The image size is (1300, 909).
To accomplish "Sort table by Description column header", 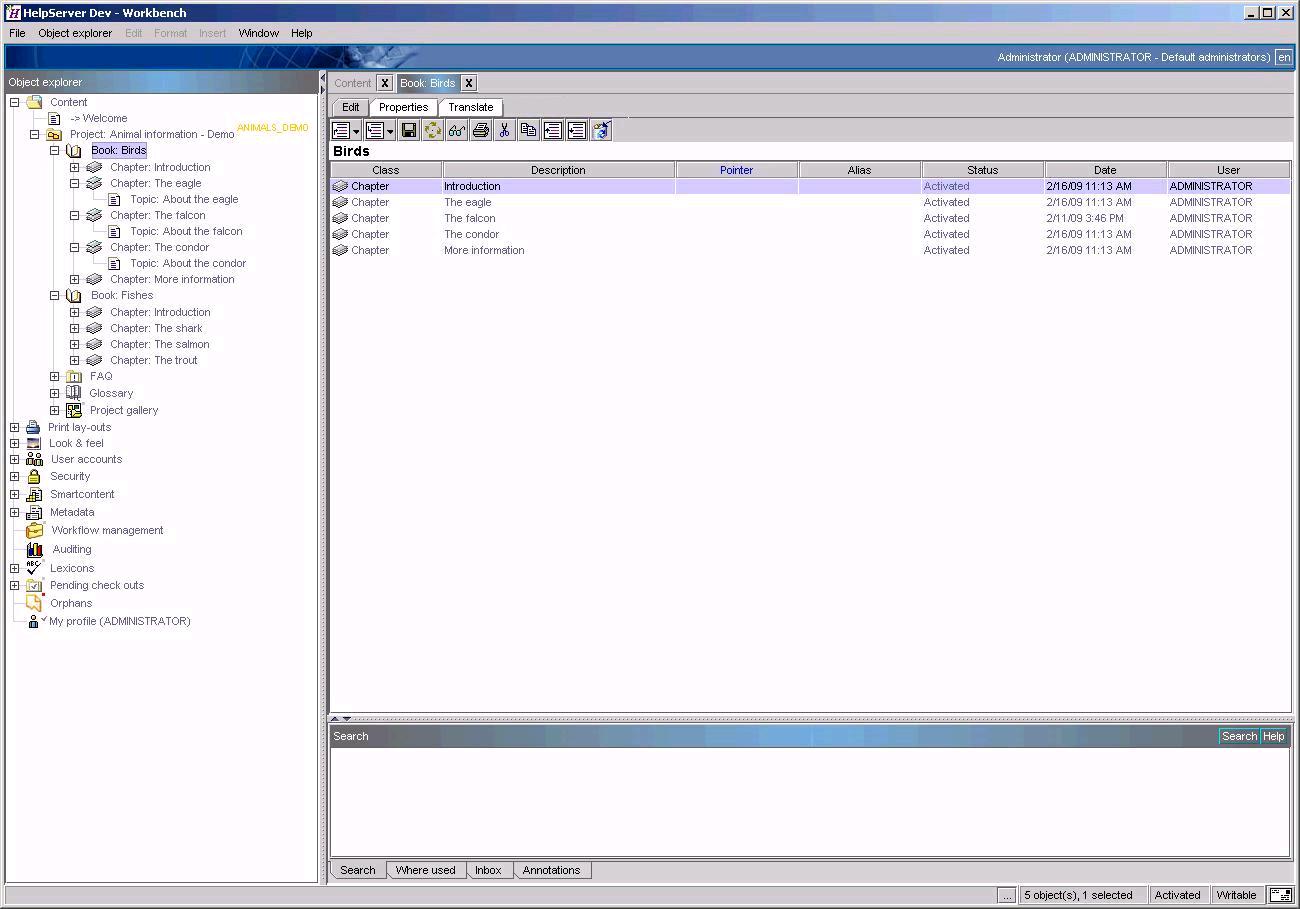I will pos(558,170).
